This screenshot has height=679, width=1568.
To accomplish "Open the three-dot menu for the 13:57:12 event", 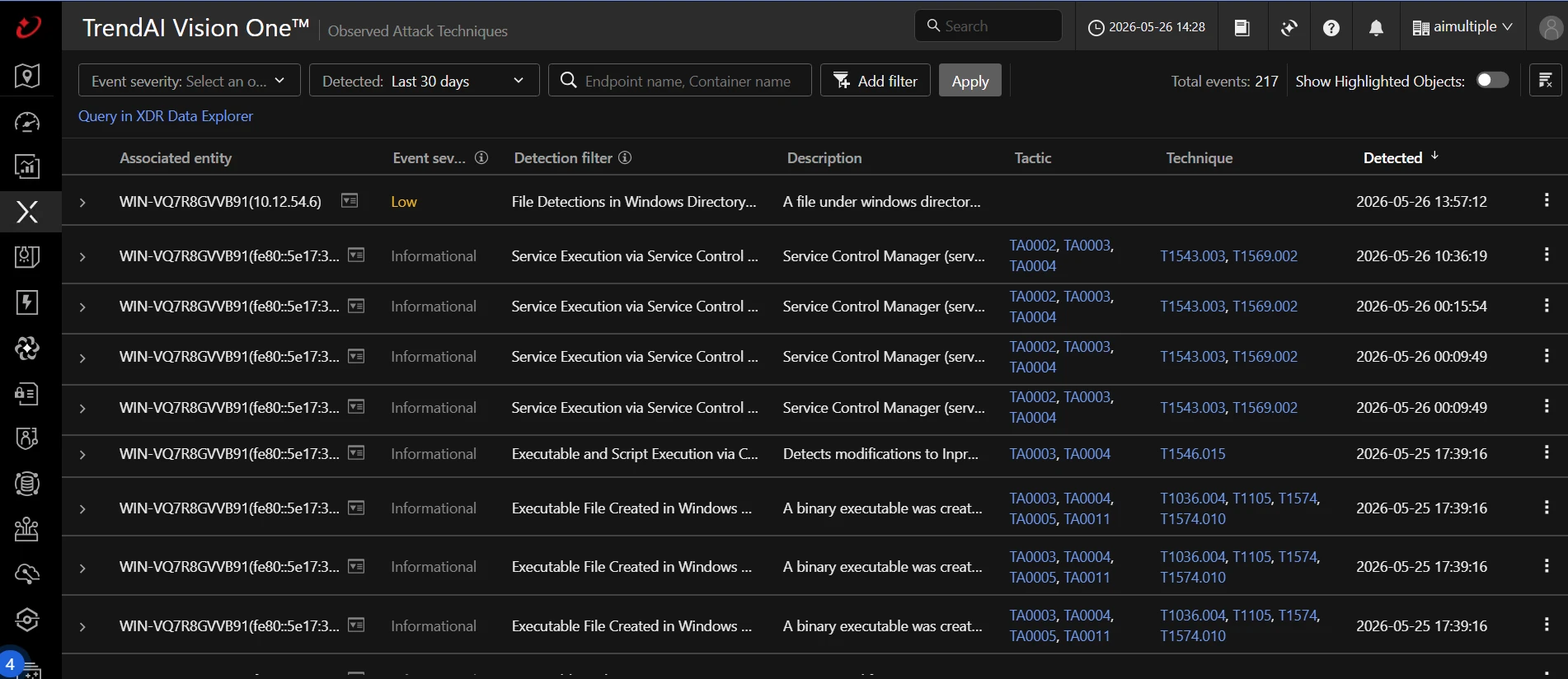I will [x=1547, y=200].
